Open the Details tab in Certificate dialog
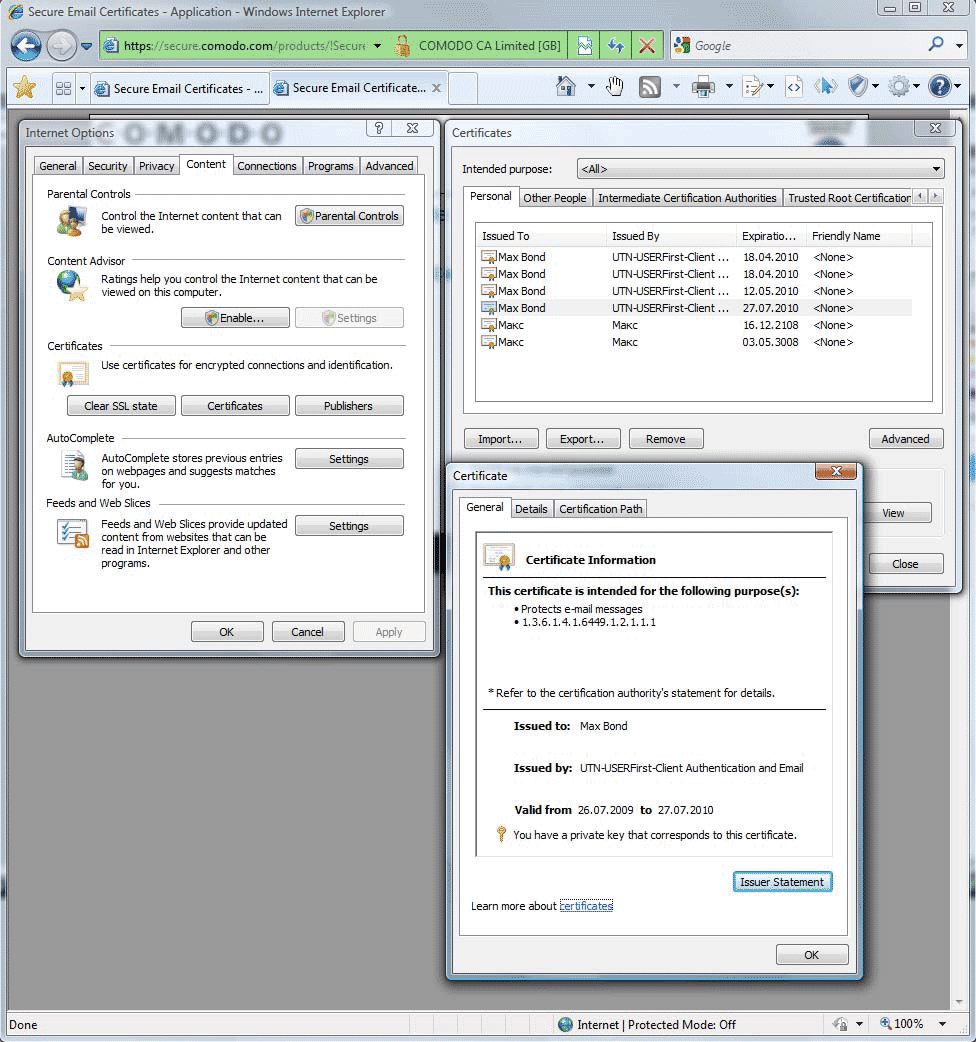 (532, 509)
